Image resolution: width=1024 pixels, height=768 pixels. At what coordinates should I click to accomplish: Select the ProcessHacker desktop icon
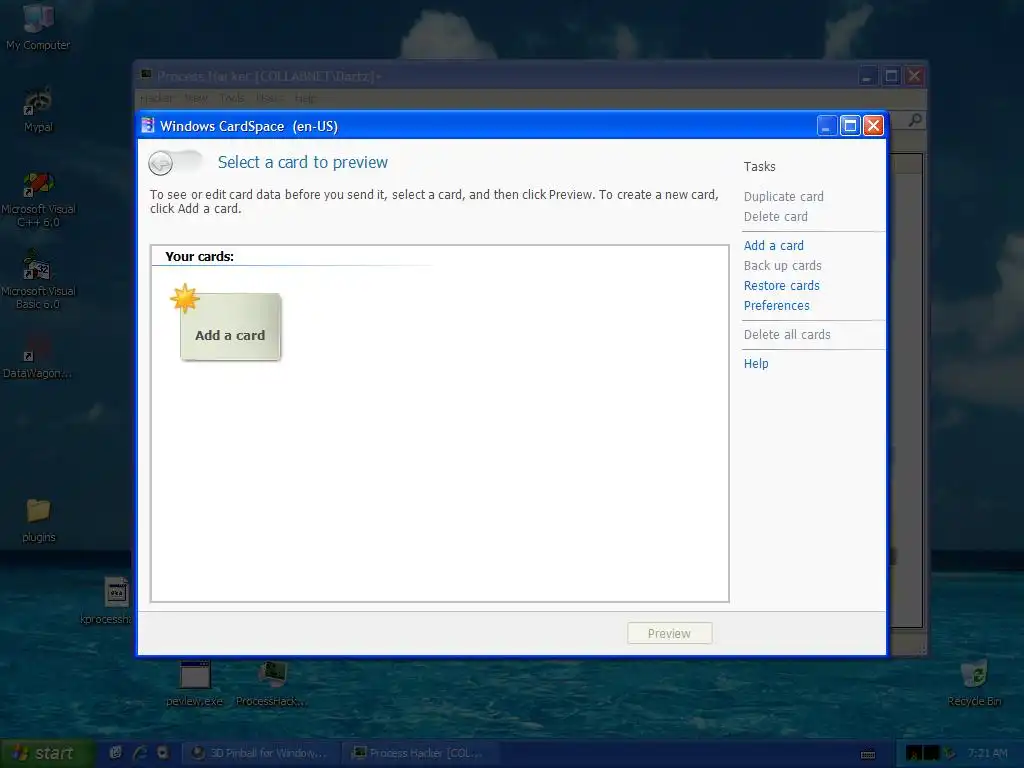pyautogui.click(x=272, y=684)
